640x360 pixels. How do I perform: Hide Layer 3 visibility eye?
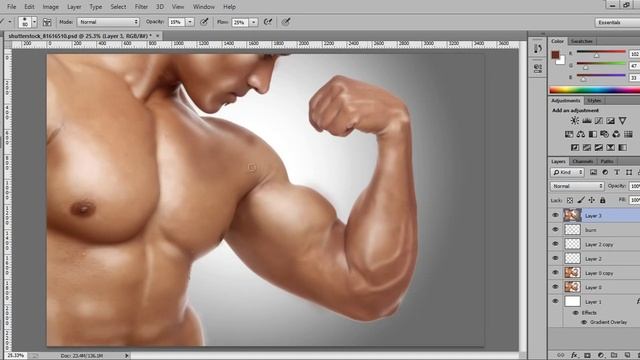coord(555,215)
